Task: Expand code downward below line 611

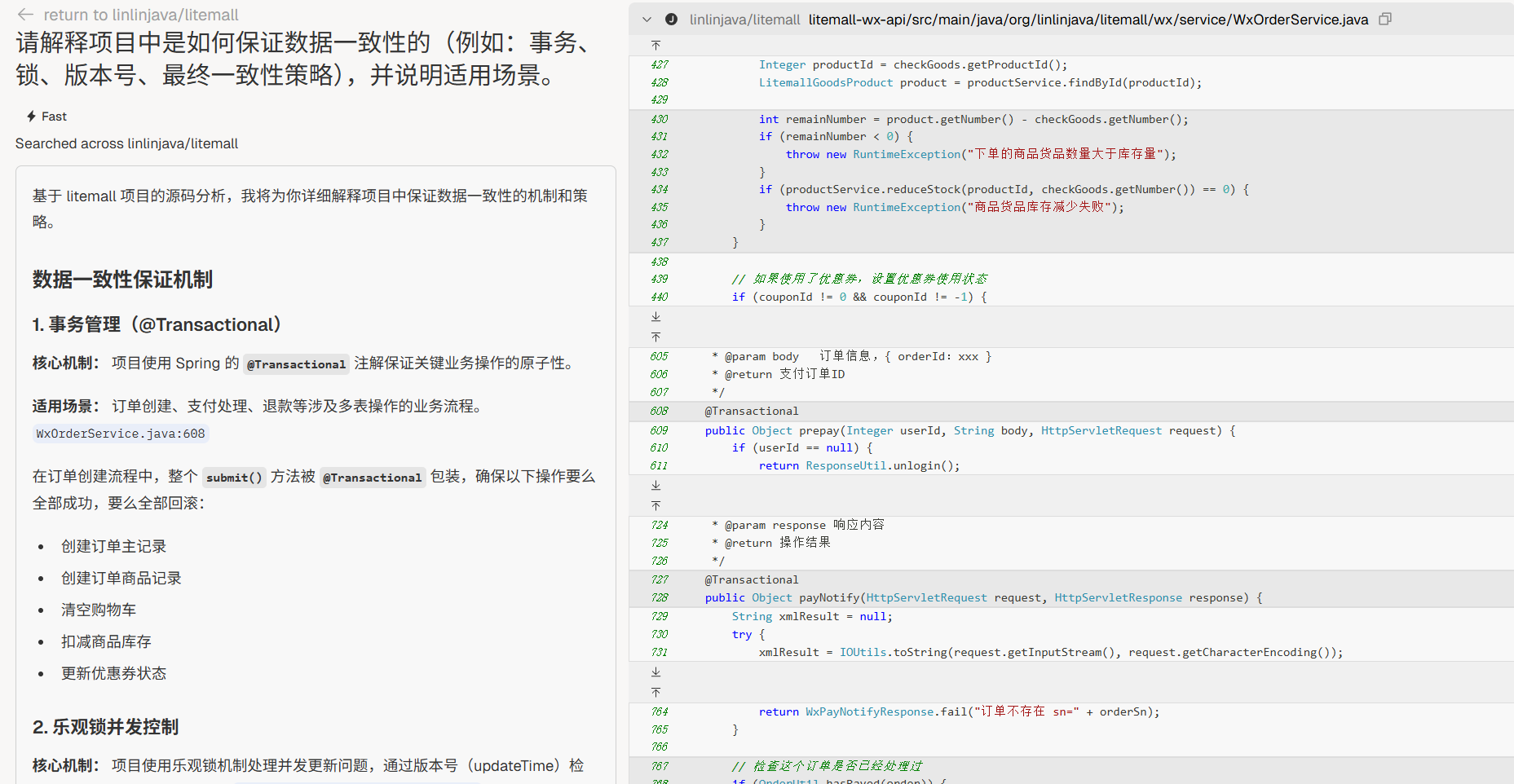Action: [656, 486]
